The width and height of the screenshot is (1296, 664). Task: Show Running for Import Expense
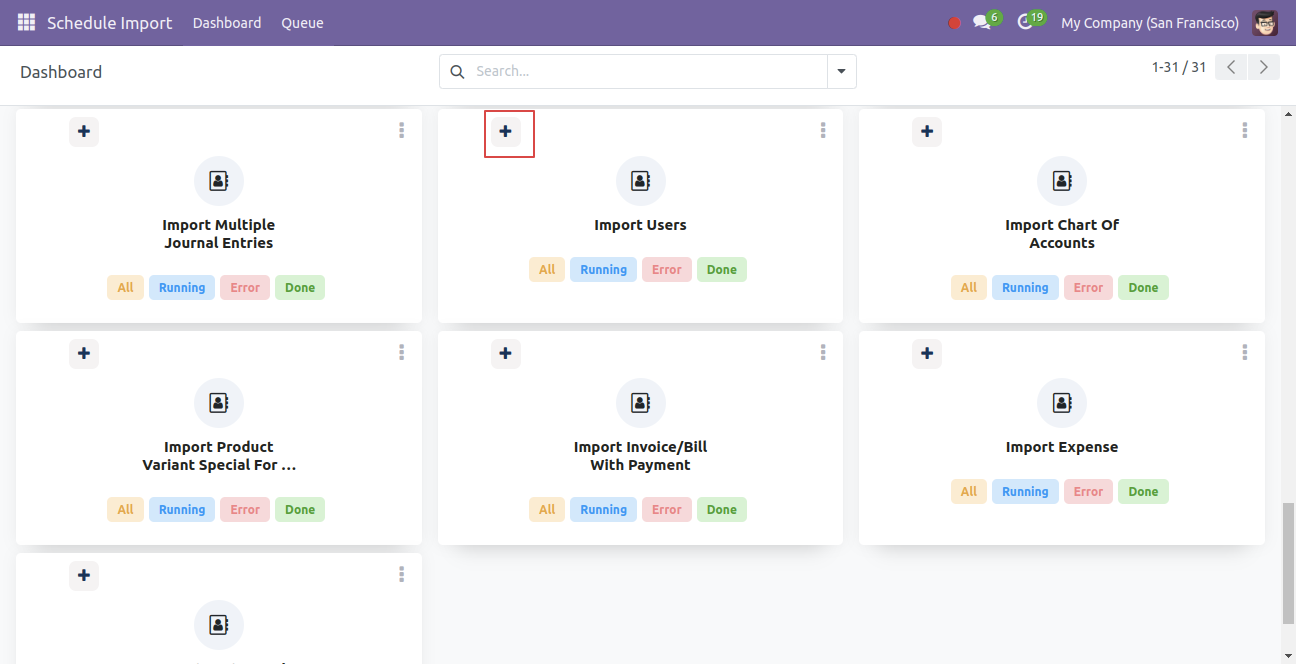tap(1025, 492)
